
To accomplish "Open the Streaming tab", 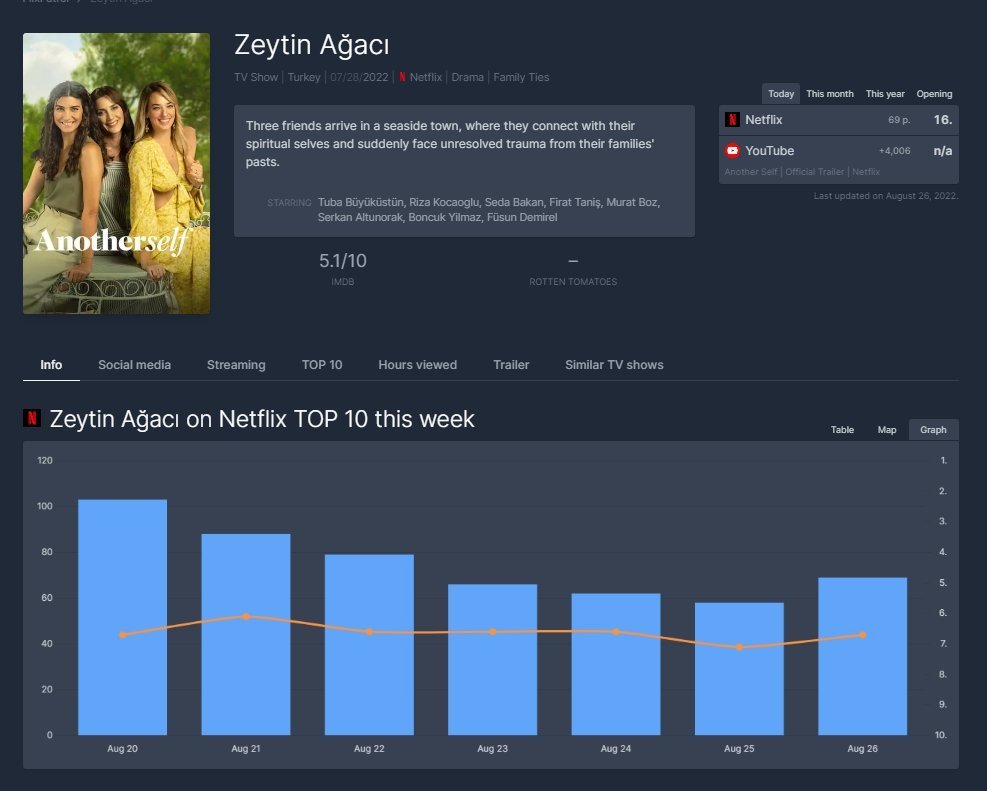I will (236, 365).
